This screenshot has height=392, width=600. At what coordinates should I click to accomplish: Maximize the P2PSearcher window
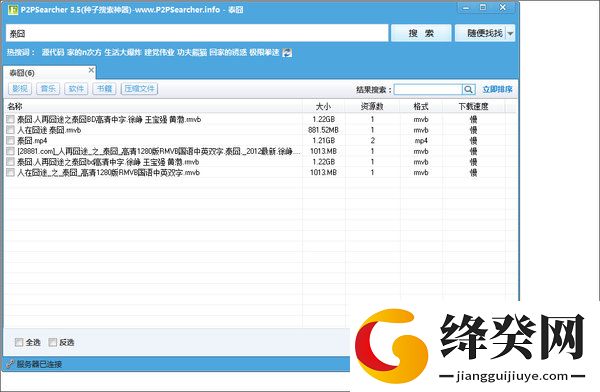click(483, 8)
